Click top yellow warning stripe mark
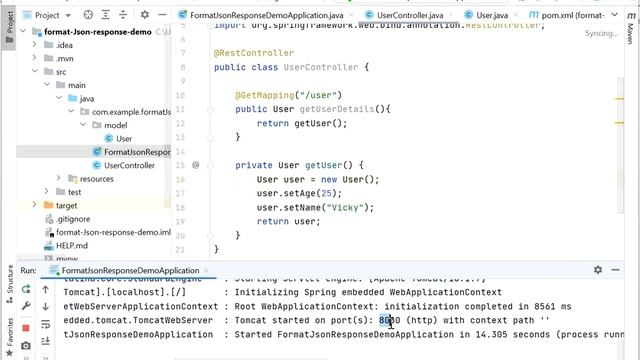The image size is (640, 360). [619, 98]
